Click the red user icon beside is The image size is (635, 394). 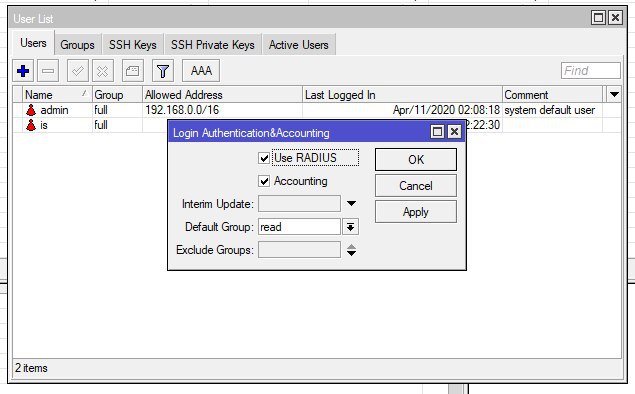point(31,125)
